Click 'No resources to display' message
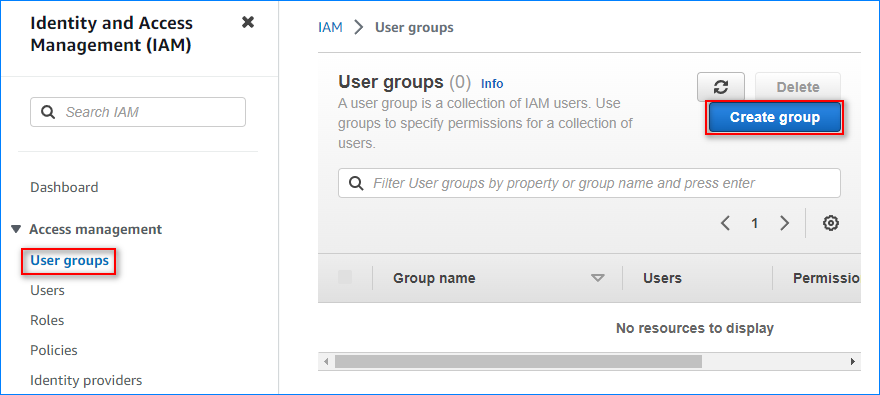Image resolution: width=880 pixels, height=395 pixels. [x=695, y=328]
